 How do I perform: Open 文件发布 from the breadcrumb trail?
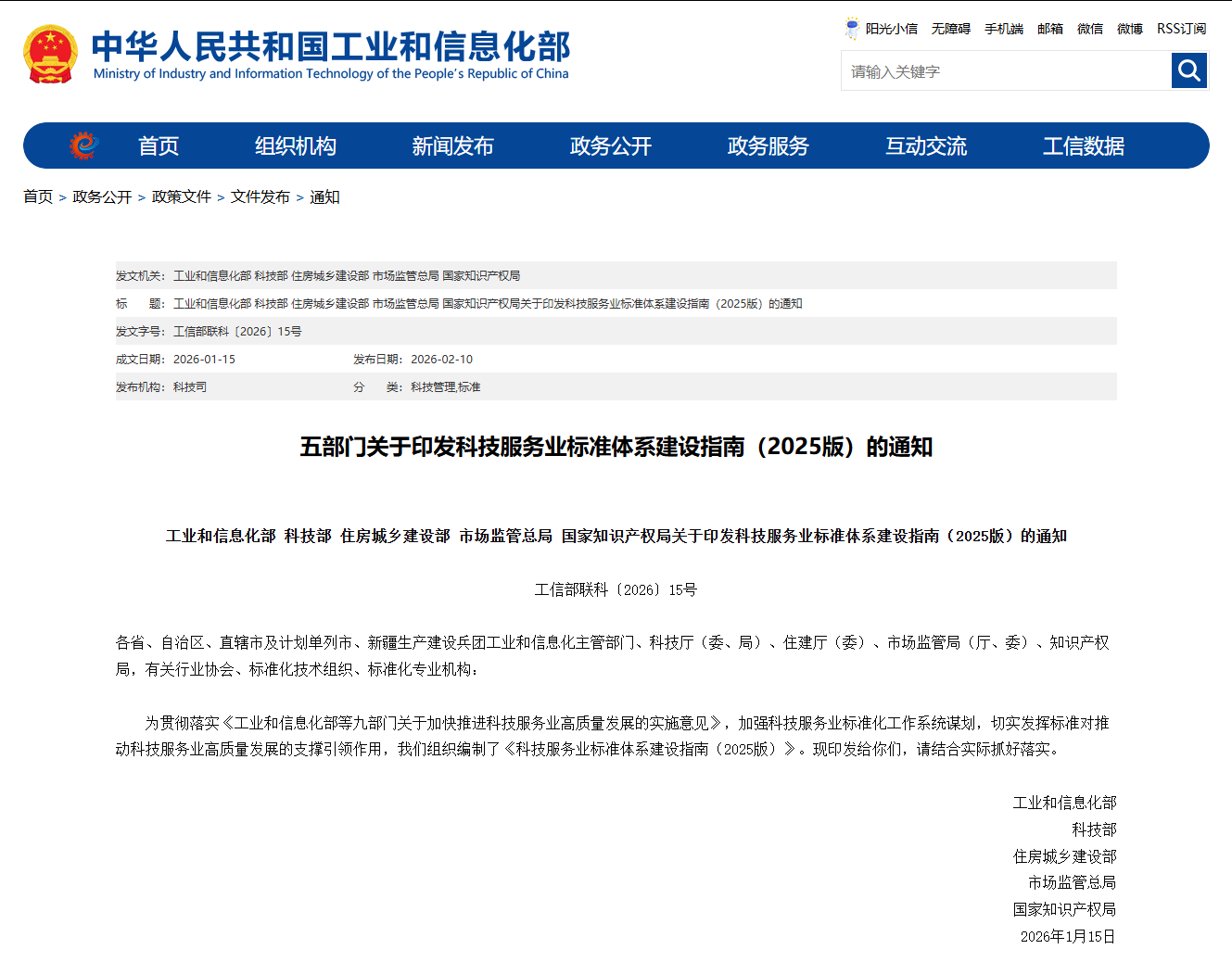(260, 196)
